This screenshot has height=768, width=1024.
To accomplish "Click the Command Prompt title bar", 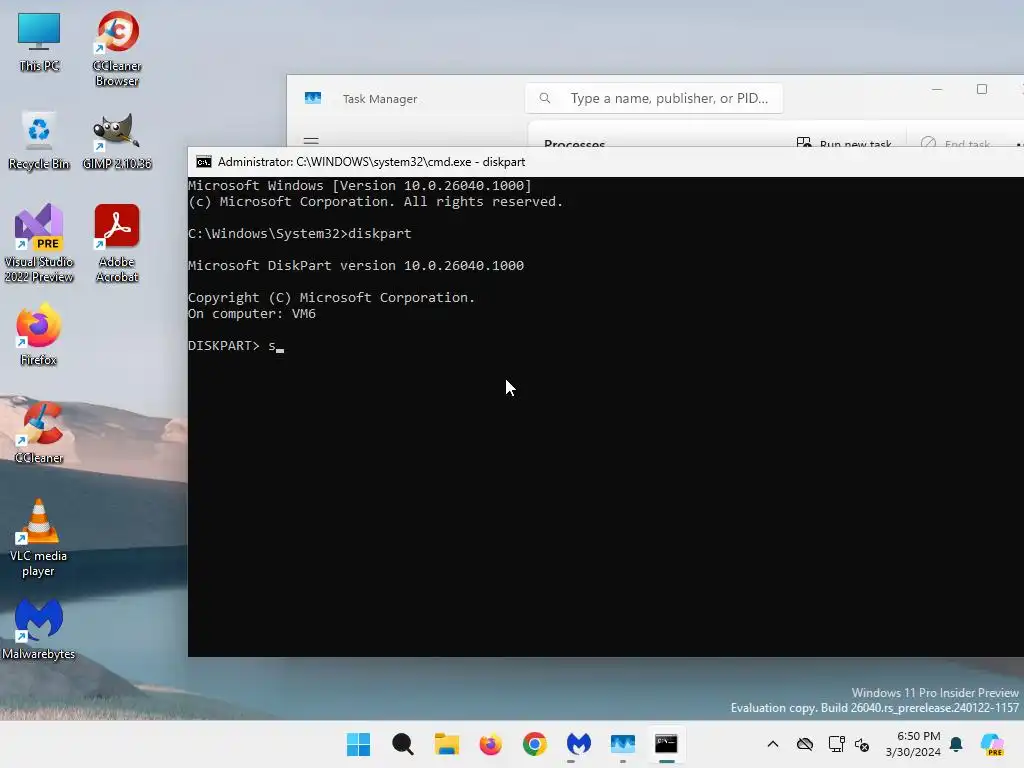I will [606, 162].
